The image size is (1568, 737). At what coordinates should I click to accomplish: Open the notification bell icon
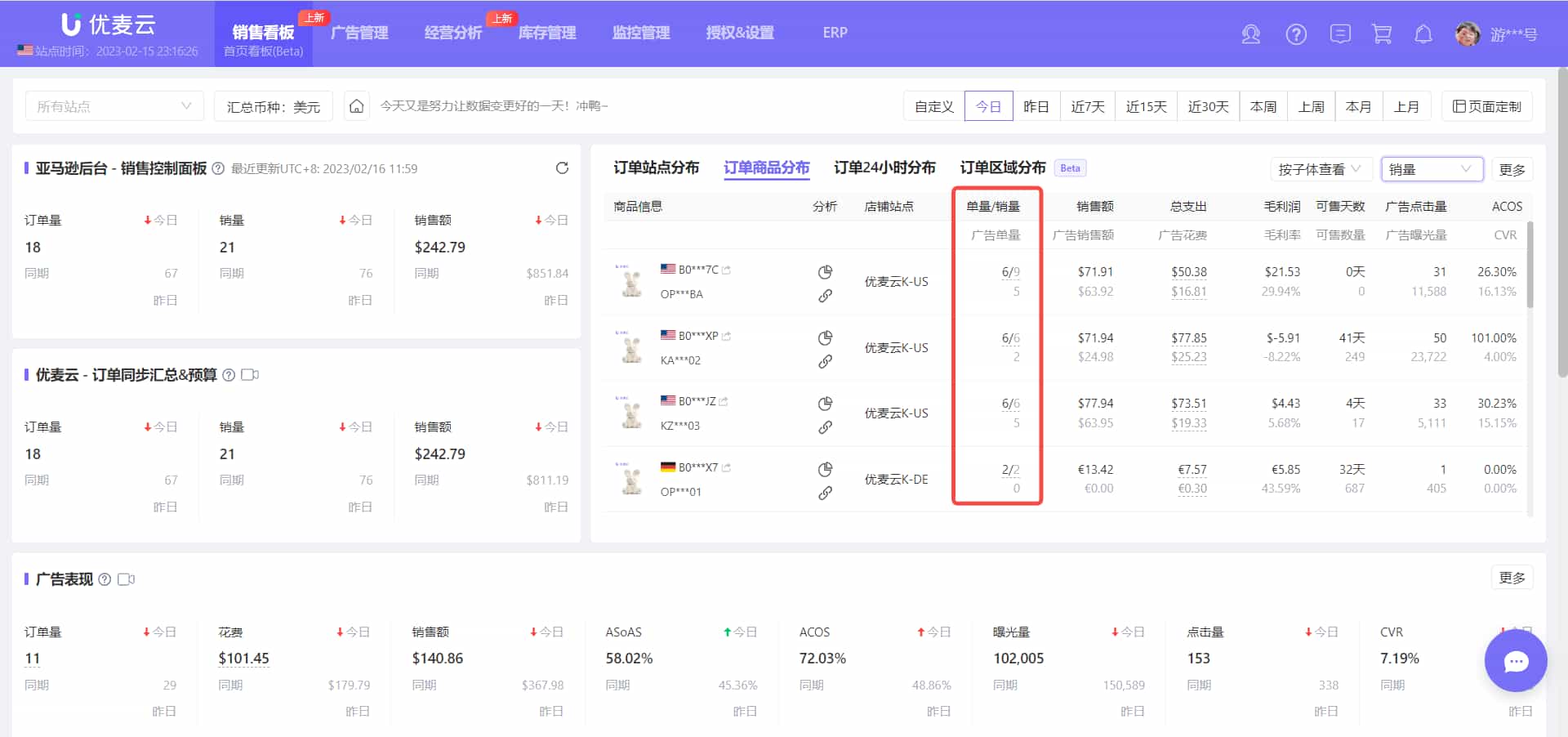click(1423, 34)
